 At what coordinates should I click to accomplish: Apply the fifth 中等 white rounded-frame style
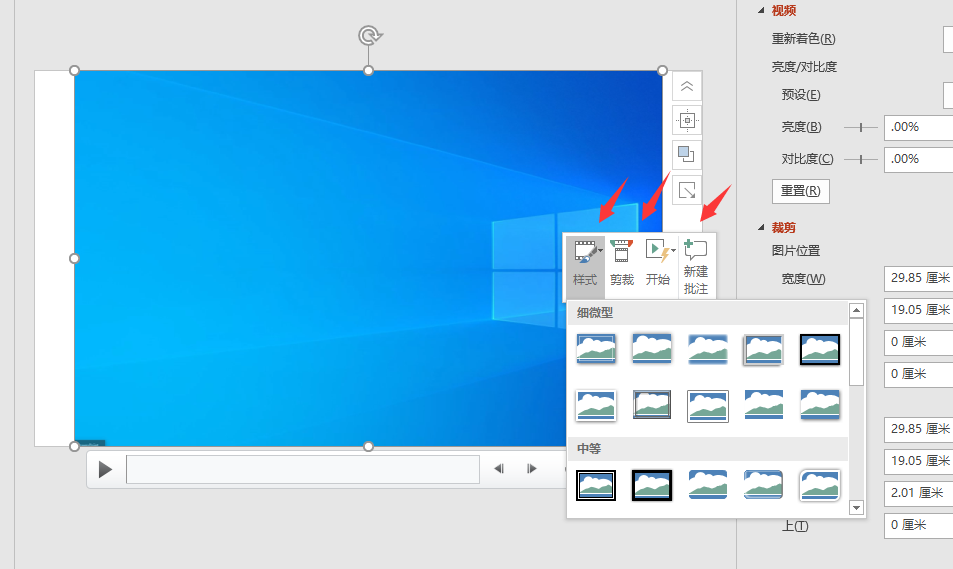[820, 485]
